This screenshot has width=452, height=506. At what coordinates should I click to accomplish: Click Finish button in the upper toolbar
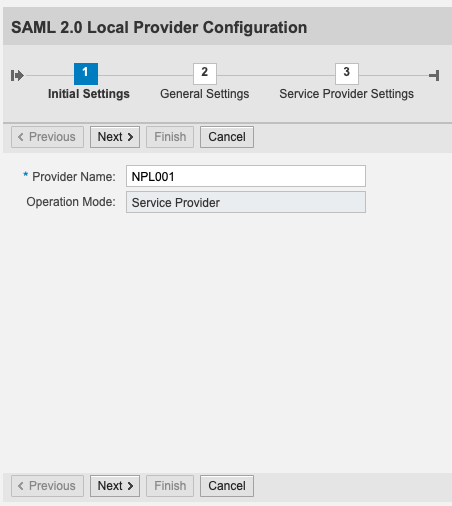click(x=170, y=137)
